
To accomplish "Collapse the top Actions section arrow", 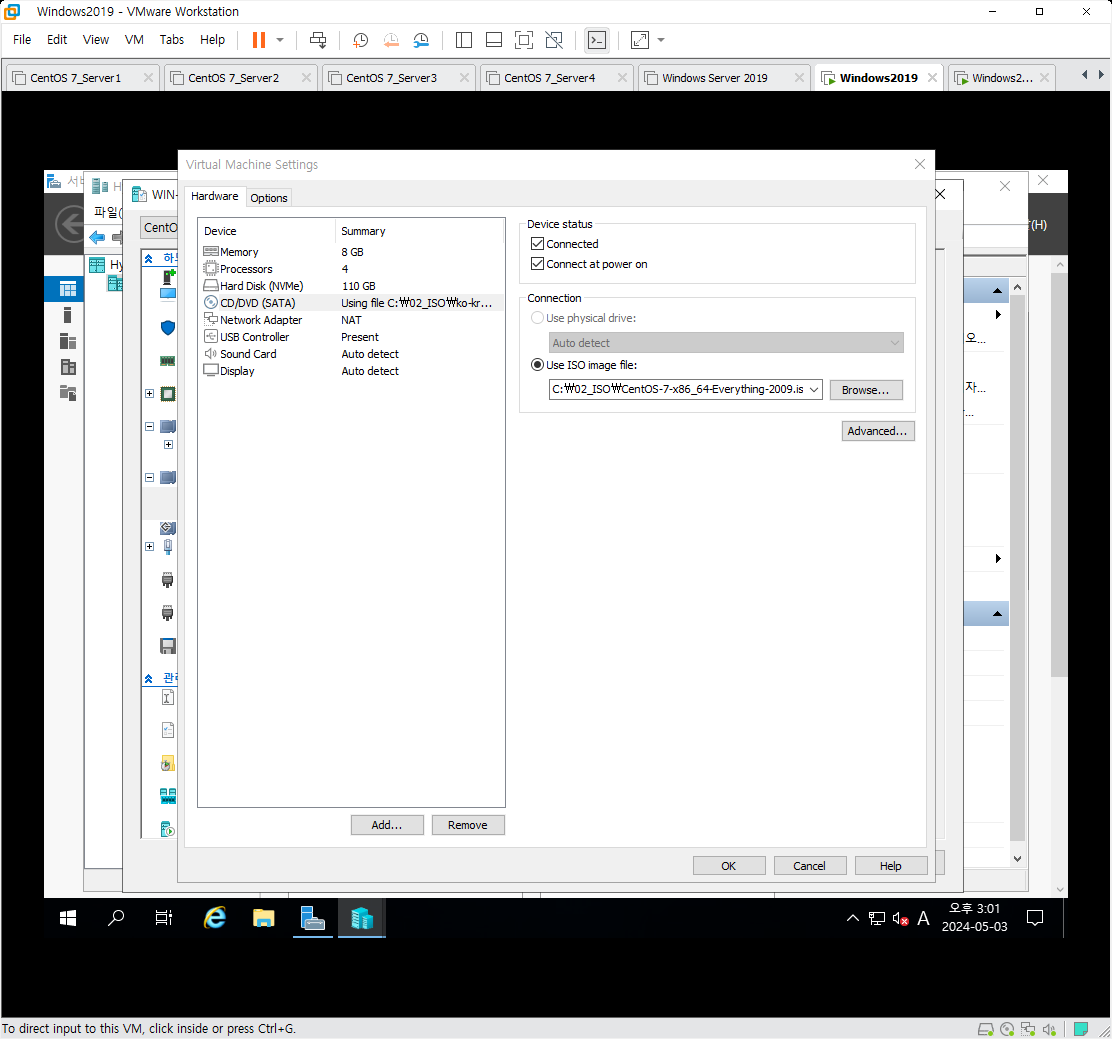I will [x=997, y=291].
